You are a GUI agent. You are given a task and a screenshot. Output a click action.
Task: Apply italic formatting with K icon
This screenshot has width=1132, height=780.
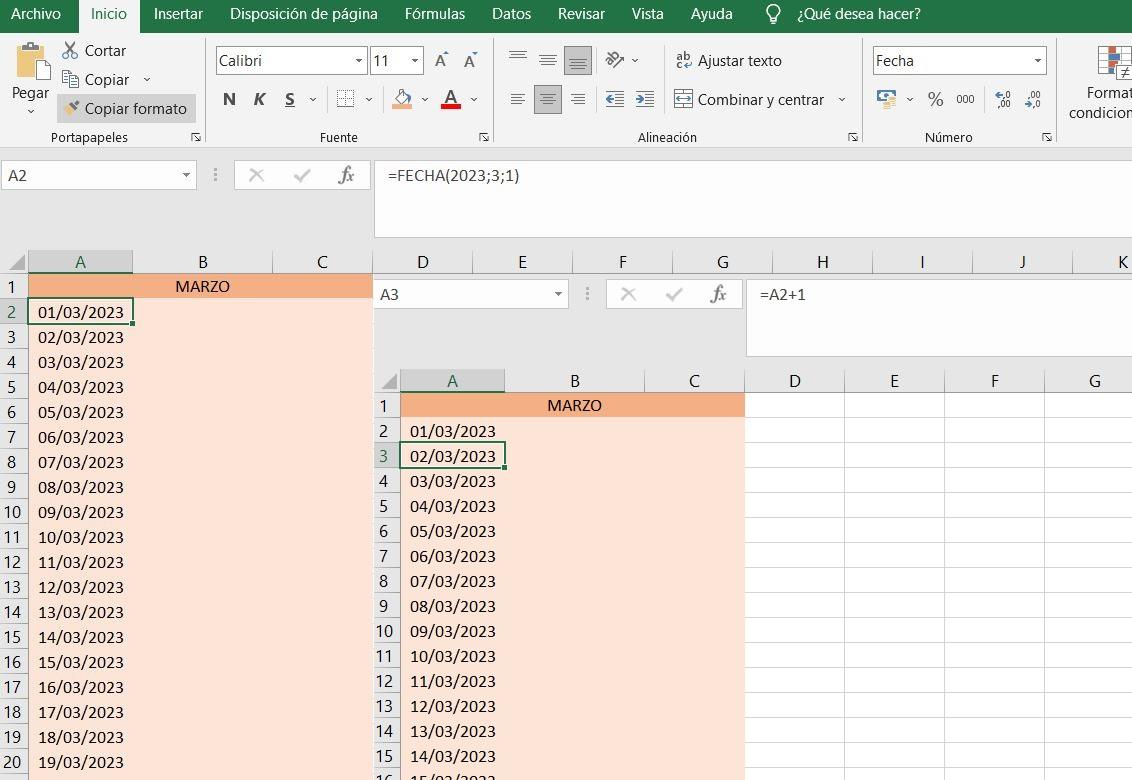pos(259,99)
